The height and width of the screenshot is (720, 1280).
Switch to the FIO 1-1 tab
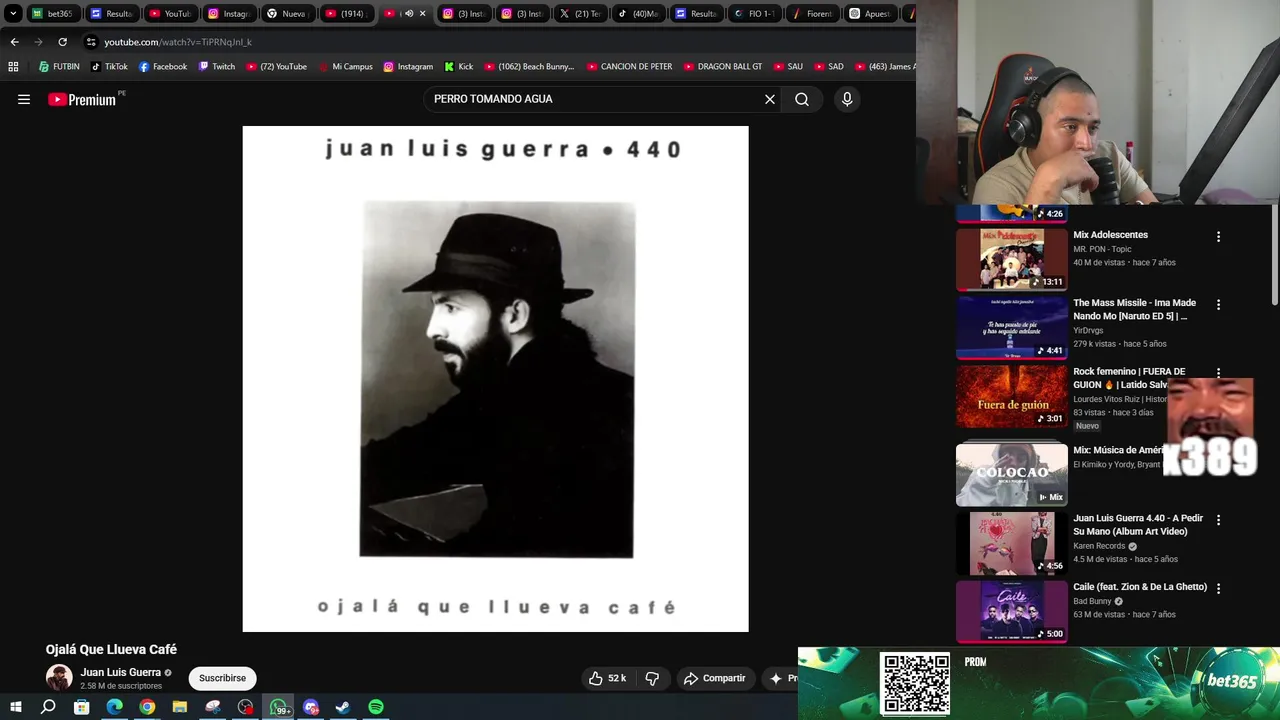click(755, 14)
